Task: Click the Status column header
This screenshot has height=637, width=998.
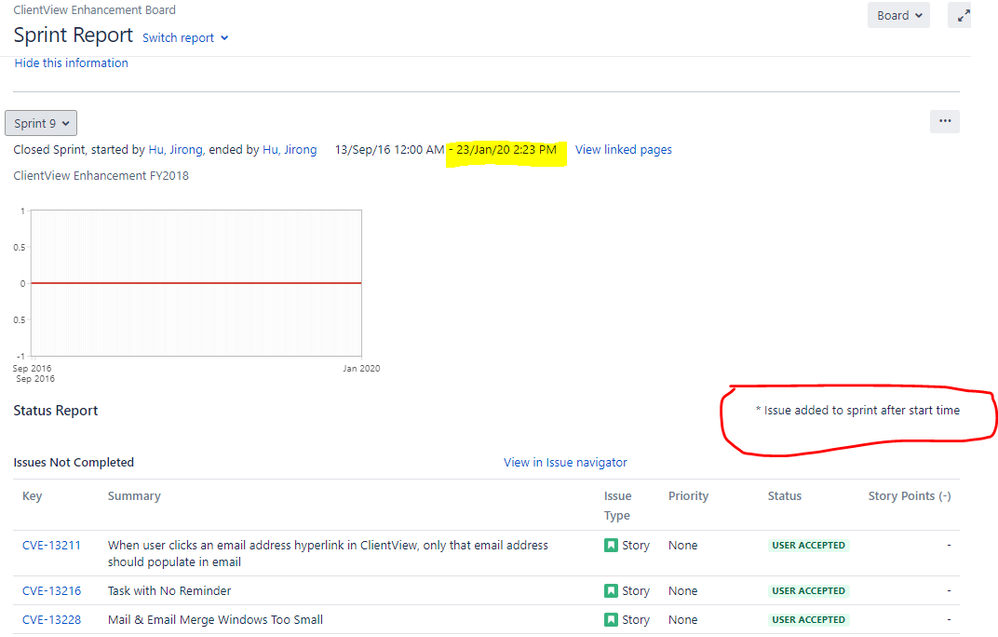Action: tap(784, 496)
